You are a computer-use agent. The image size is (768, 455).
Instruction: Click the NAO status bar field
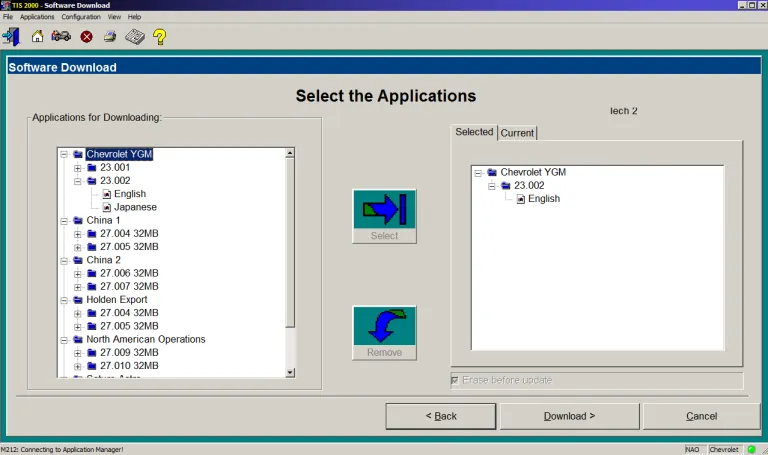pyautogui.click(x=695, y=449)
